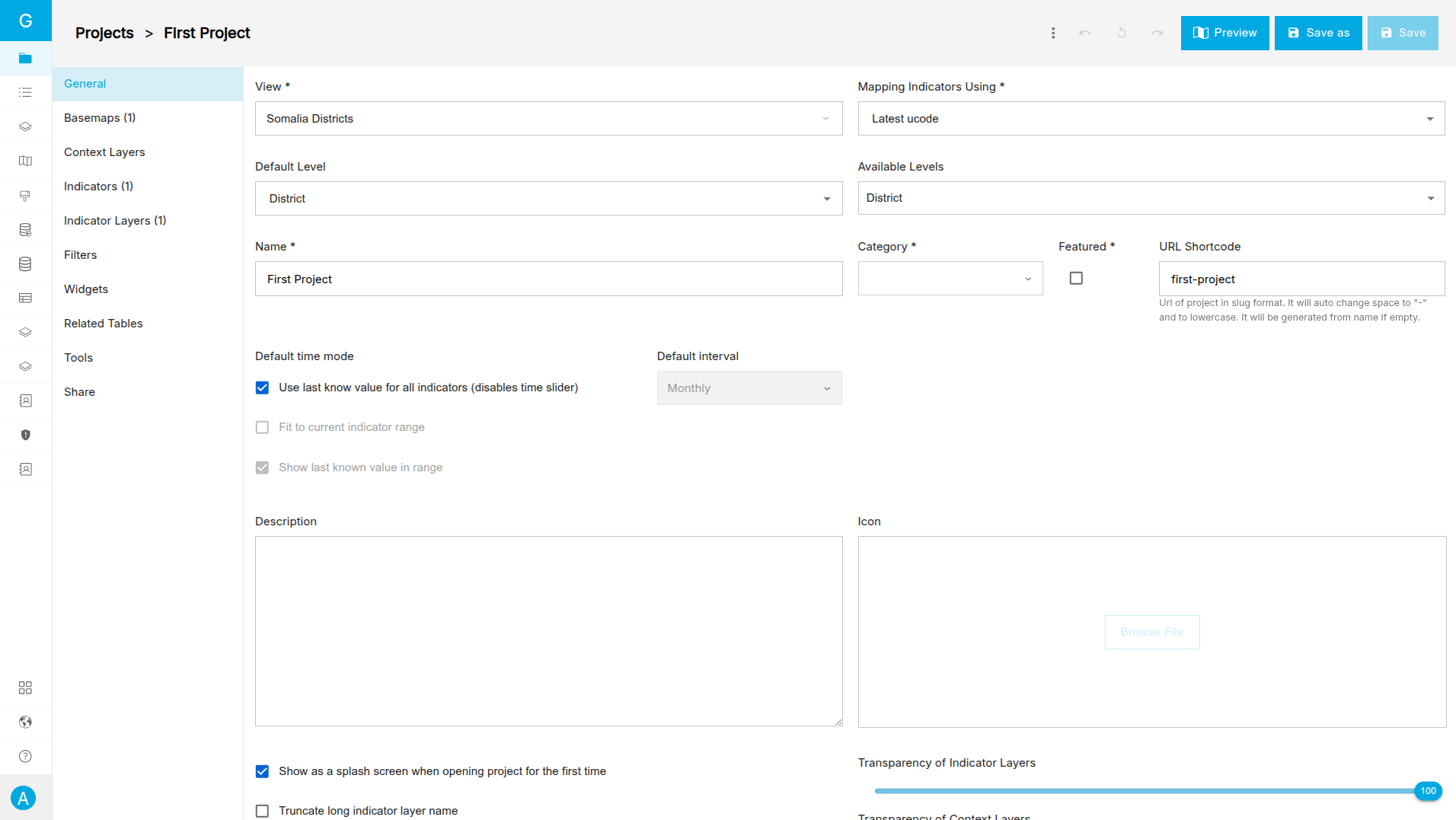Click the Indicator Layers transparency slider handle
Viewport: 1456px width, 820px height.
pyautogui.click(x=1428, y=791)
